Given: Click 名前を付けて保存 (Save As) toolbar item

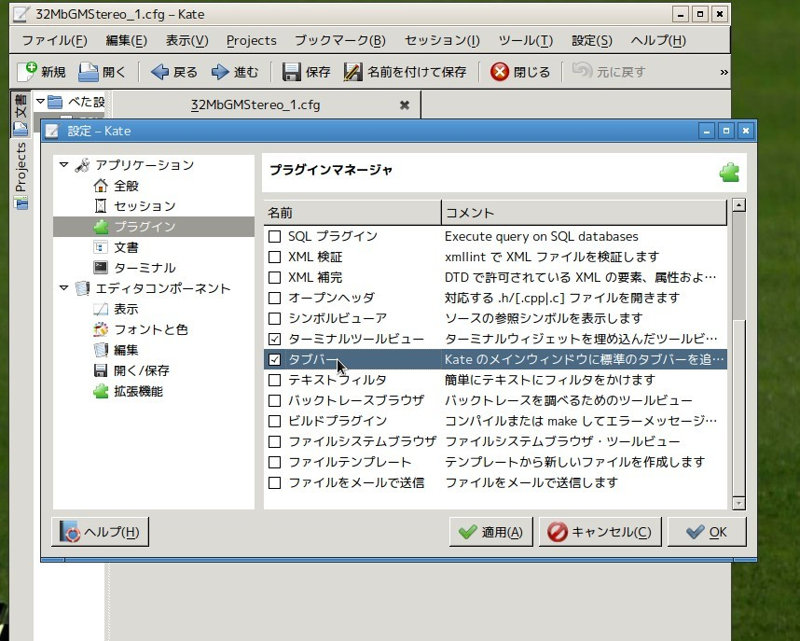Looking at the screenshot, I should [x=405, y=72].
